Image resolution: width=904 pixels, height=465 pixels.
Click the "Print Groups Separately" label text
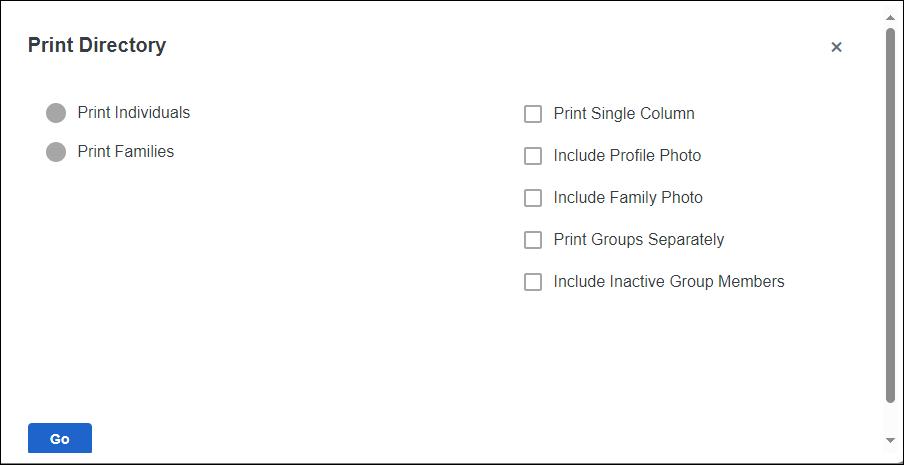639,240
